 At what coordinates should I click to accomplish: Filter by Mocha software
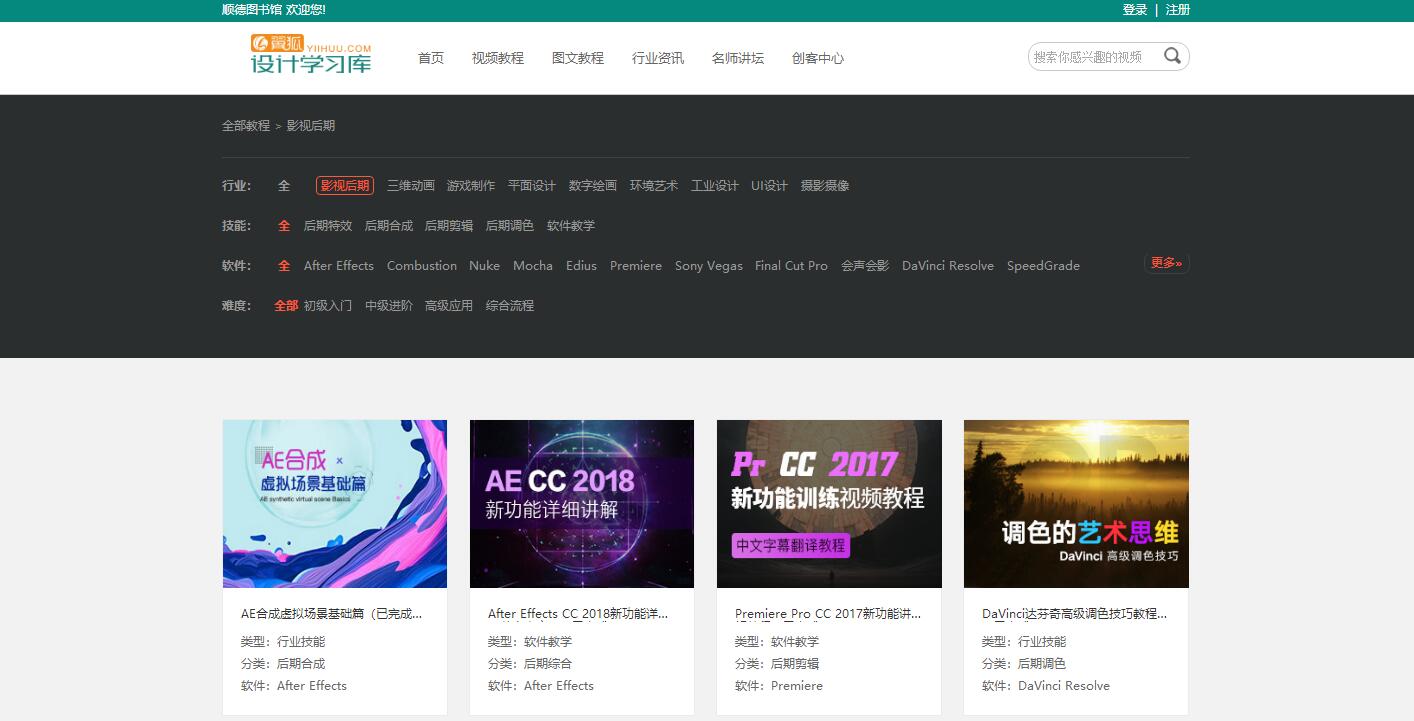[x=533, y=266]
